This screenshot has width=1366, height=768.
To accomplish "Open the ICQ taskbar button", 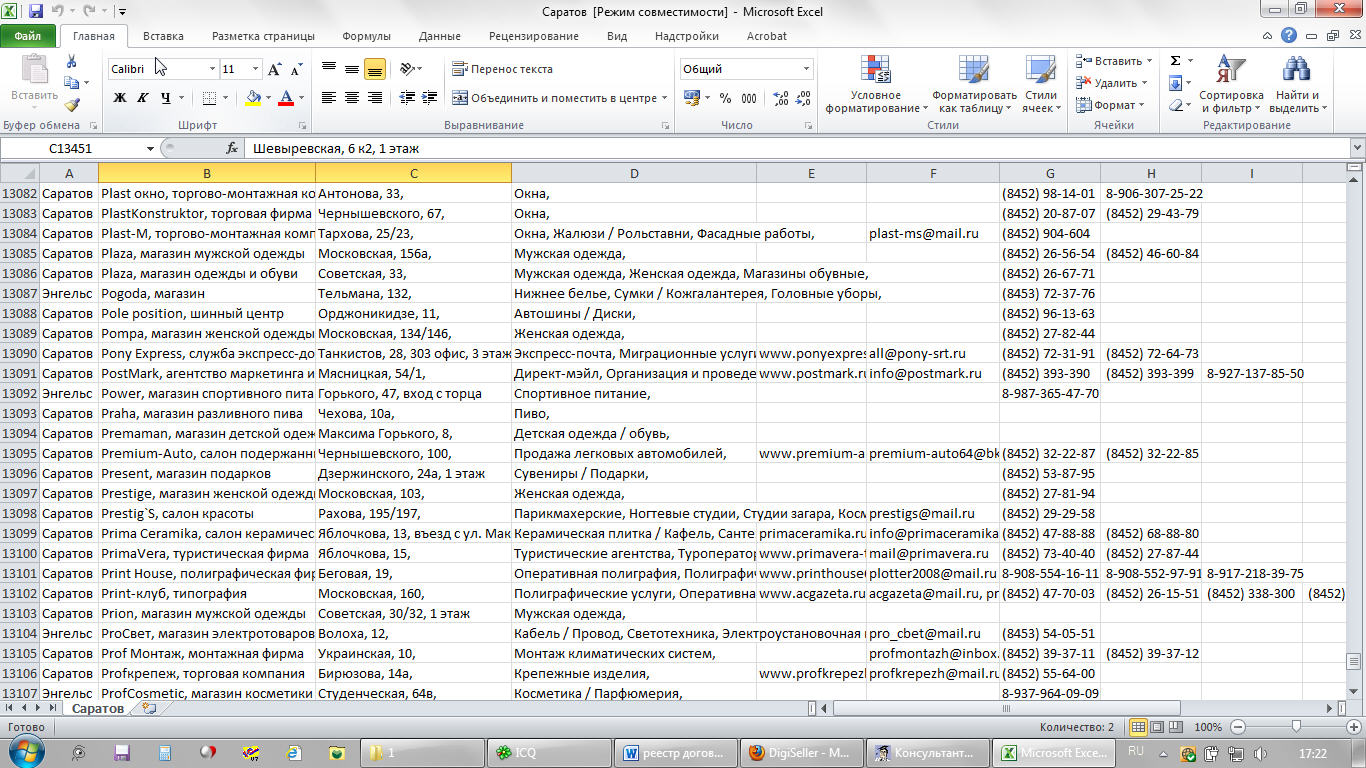I will [x=548, y=752].
